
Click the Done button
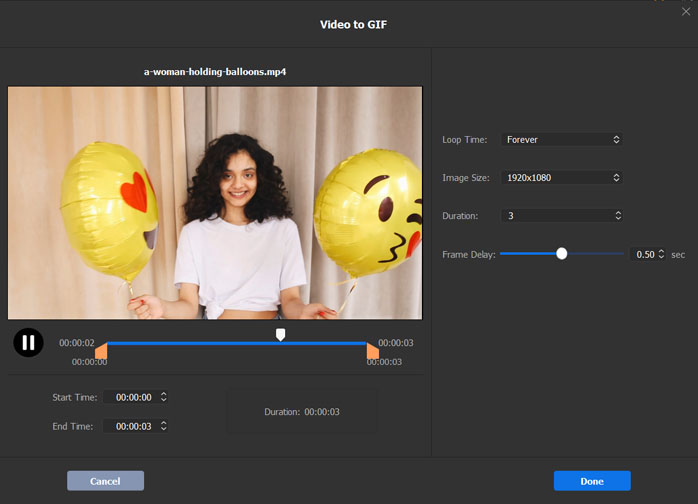coord(592,481)
